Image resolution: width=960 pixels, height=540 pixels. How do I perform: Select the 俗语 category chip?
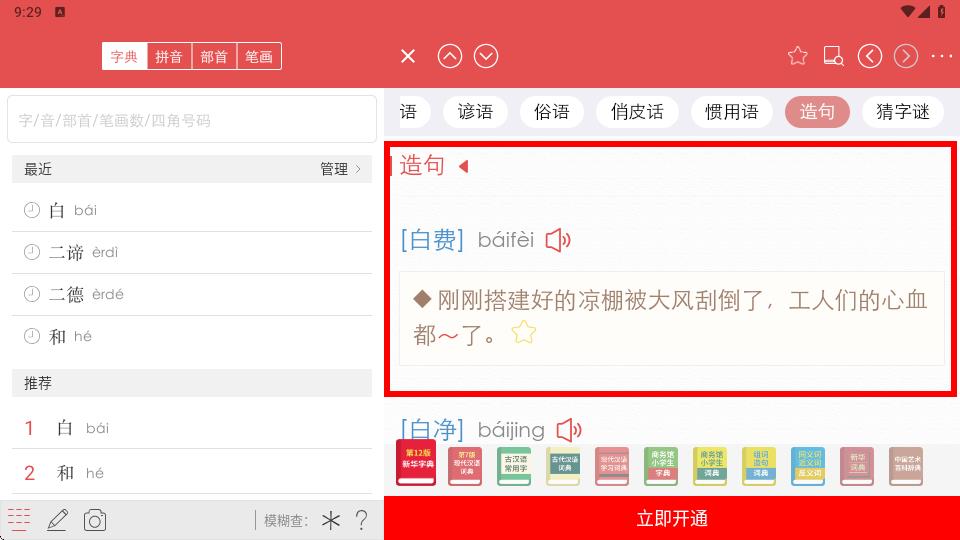point(552,112)
